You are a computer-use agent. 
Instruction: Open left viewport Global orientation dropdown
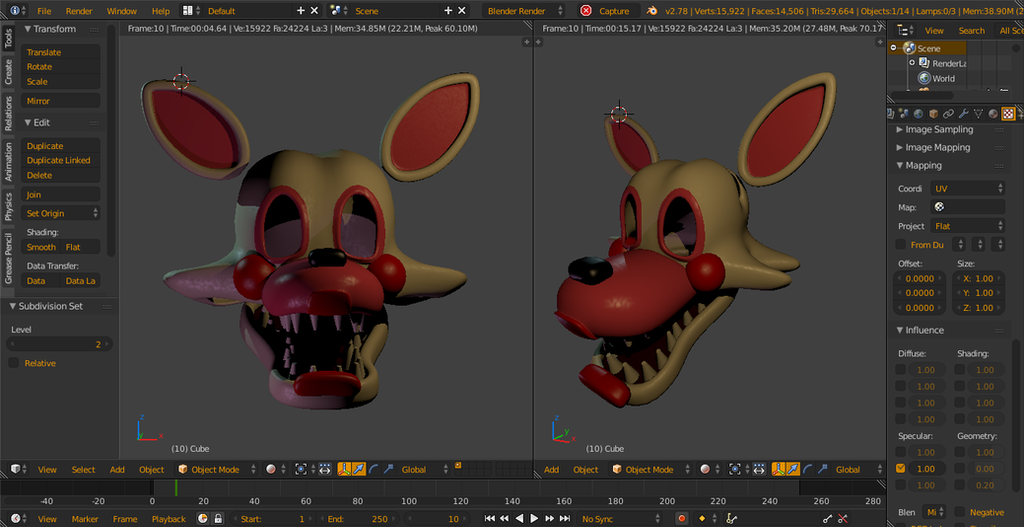point(424,469)
